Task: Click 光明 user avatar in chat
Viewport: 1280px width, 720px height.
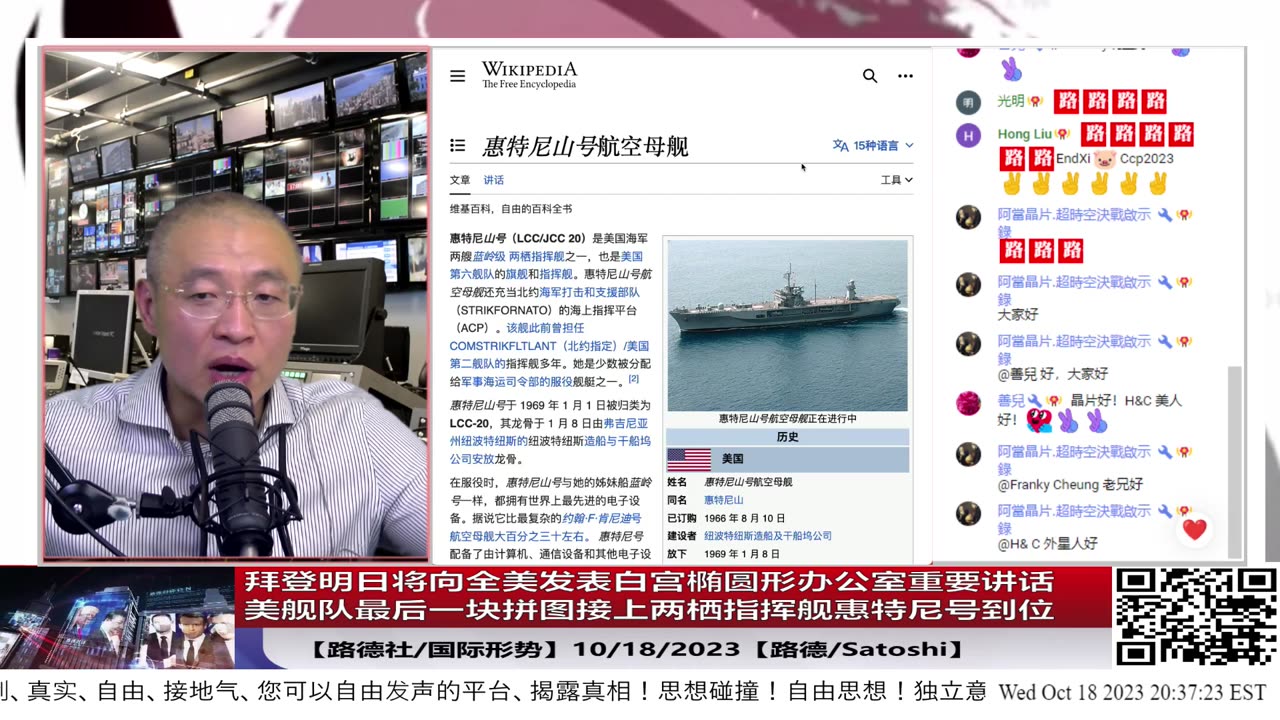Action: (968, 102)
